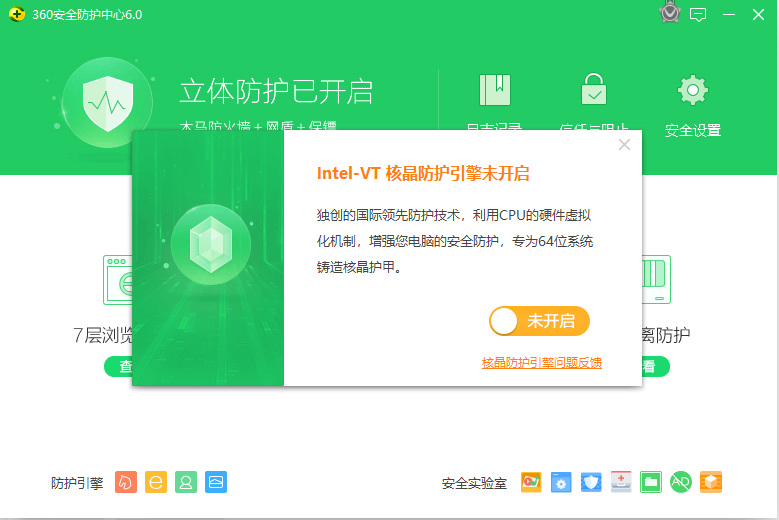Open the orange cube lab icon

711,482
